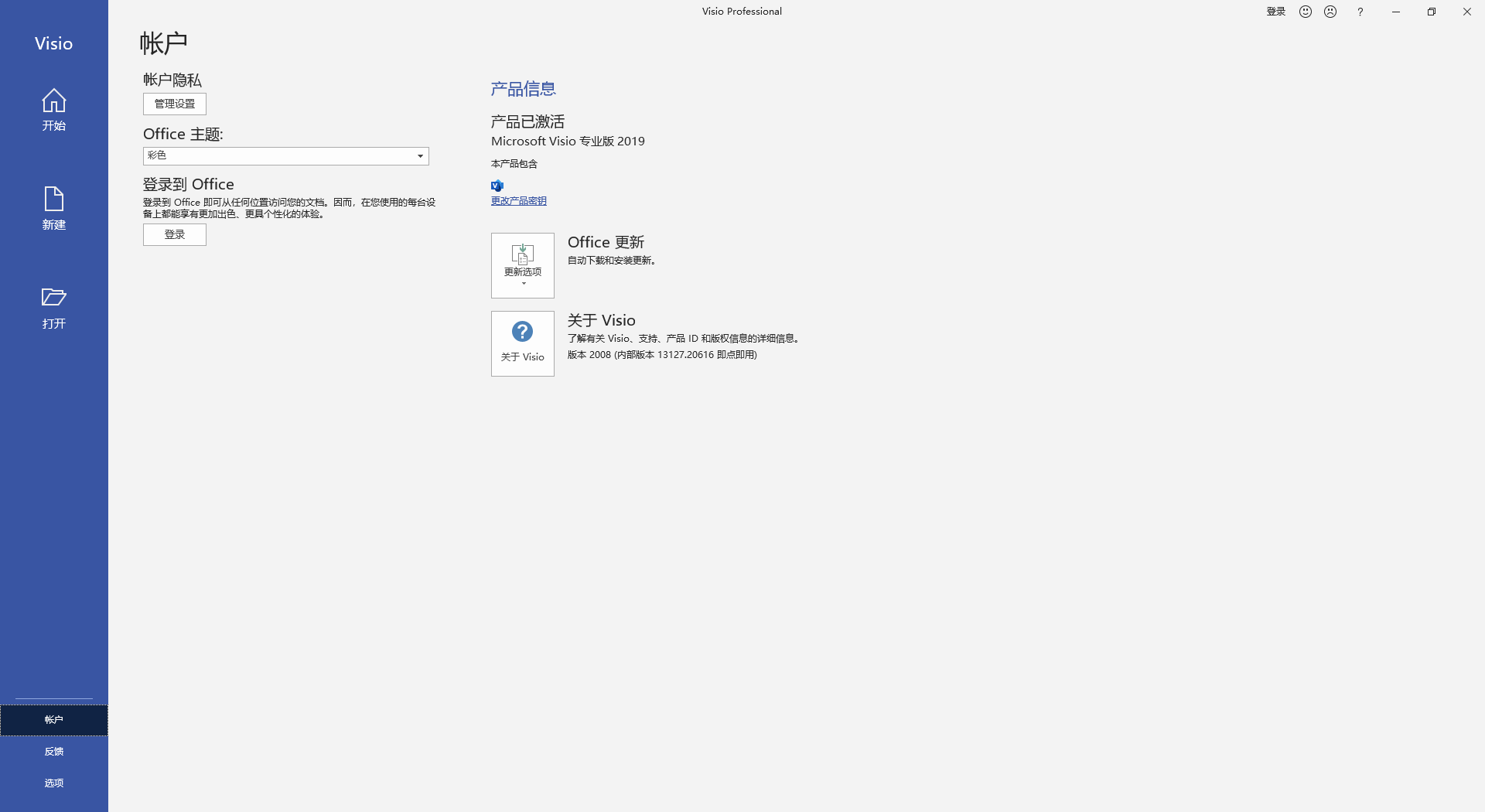Image resolution: width=1485 pixels, height=812 pixels.
Task: Click the 关于 Visio button
Action: pos(523,343)
